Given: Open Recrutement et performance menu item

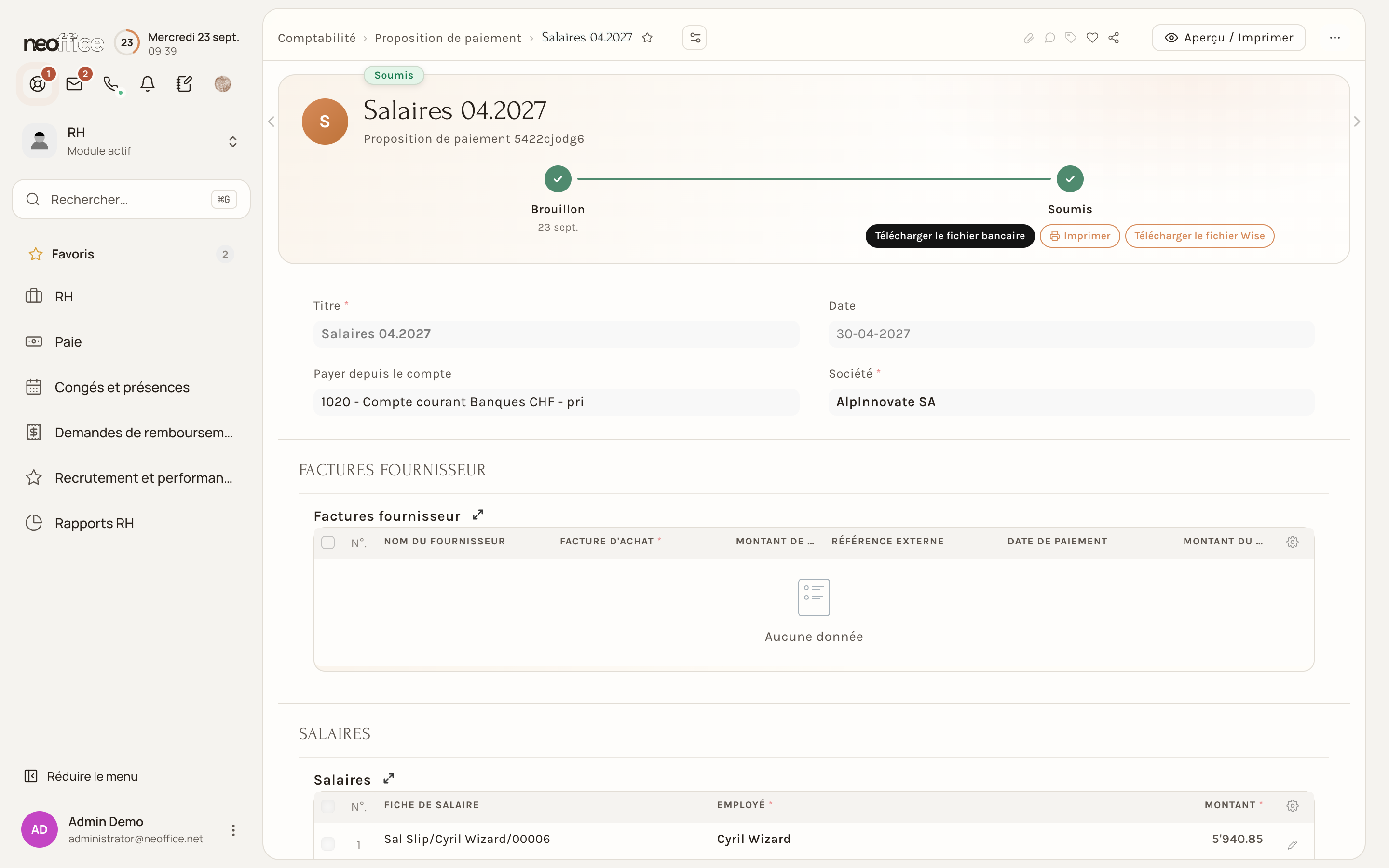Looking at the screenshot, I should coord(131,478).
